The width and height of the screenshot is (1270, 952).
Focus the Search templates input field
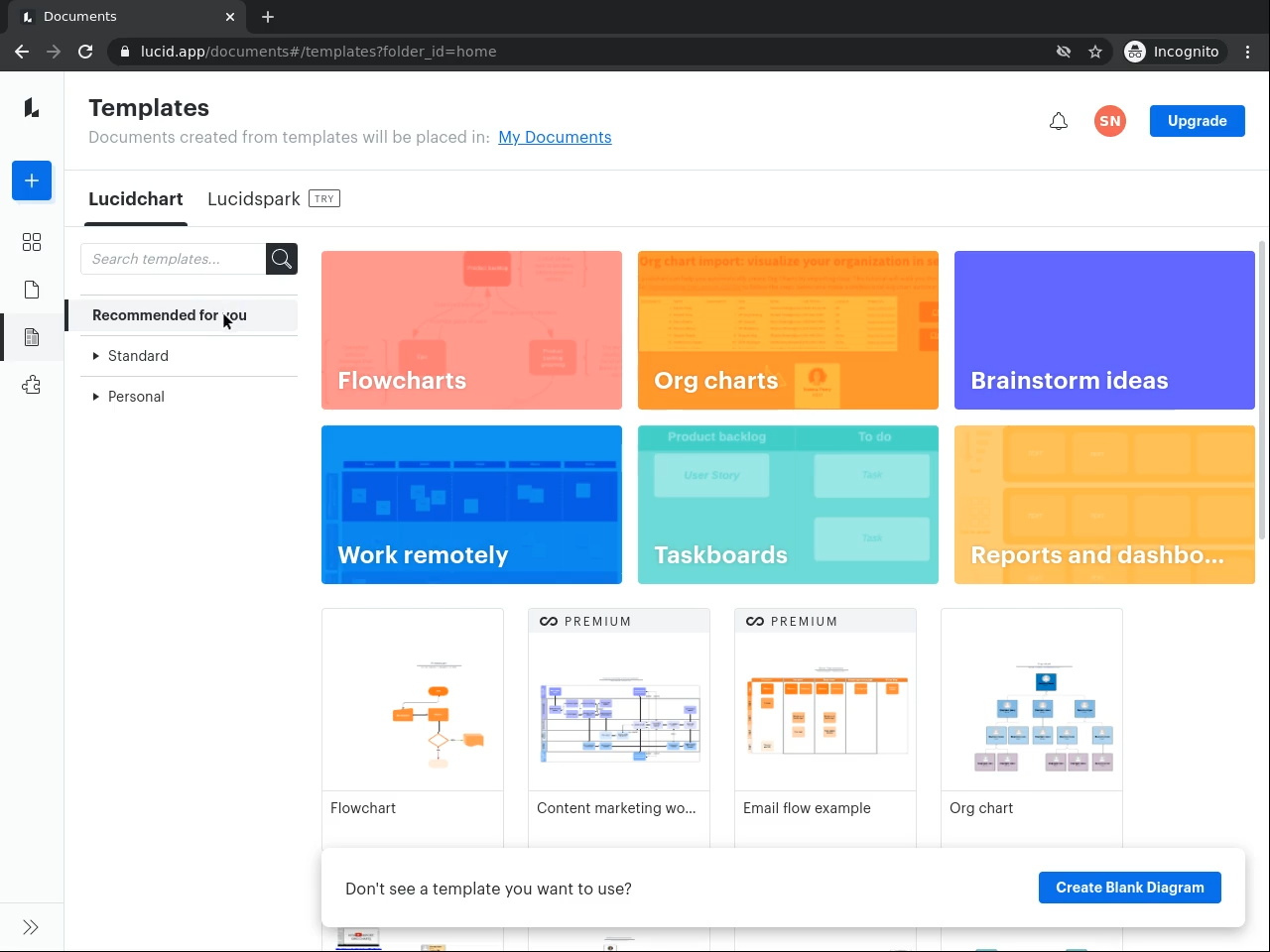coord(173,259)
